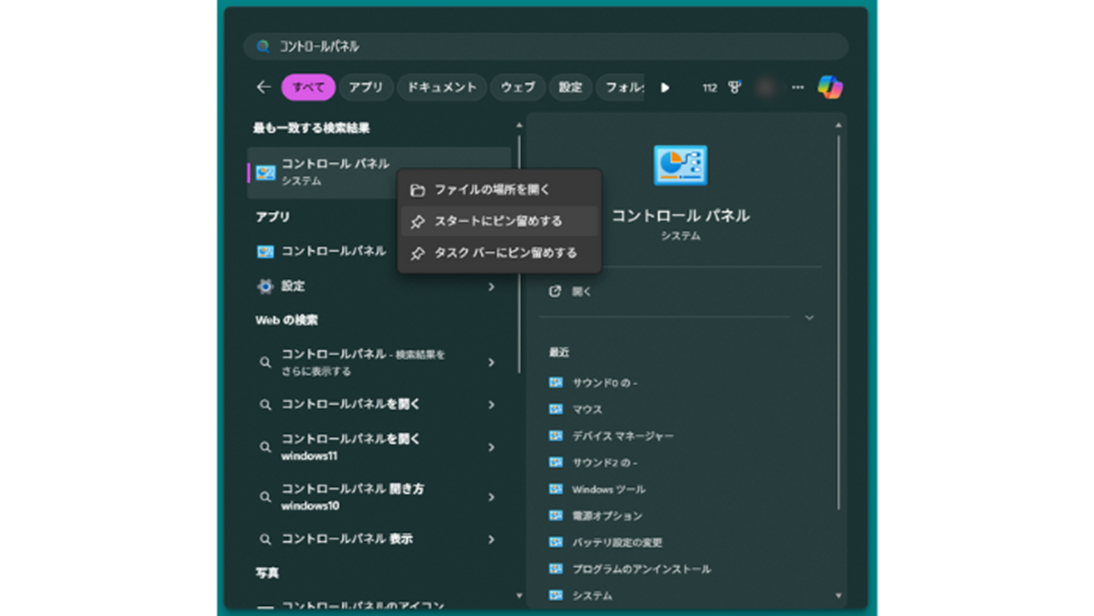Click the rewards trophy points icon
The image size is (1094, 616).
tap(735, 87)
